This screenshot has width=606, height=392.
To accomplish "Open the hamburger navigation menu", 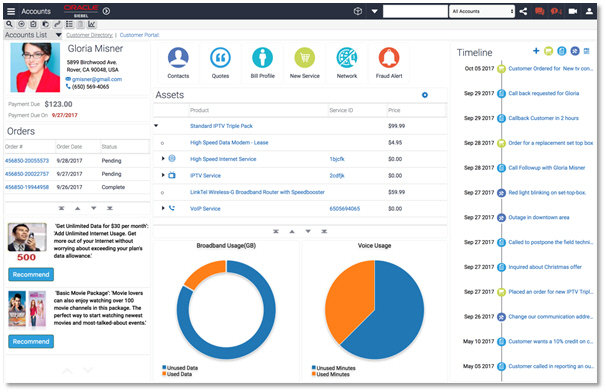I will (11, 11).
